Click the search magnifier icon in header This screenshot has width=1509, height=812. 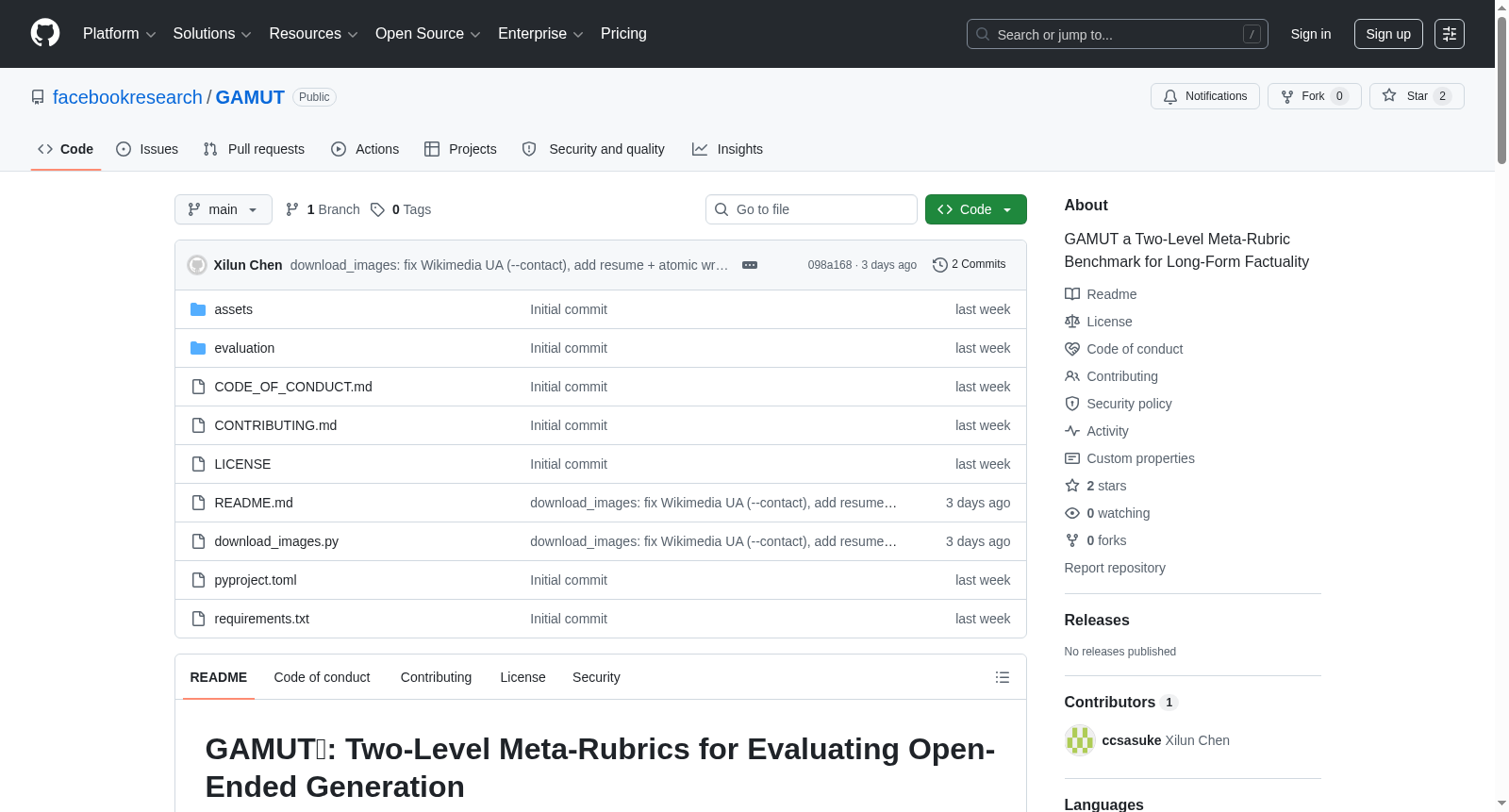983,34
